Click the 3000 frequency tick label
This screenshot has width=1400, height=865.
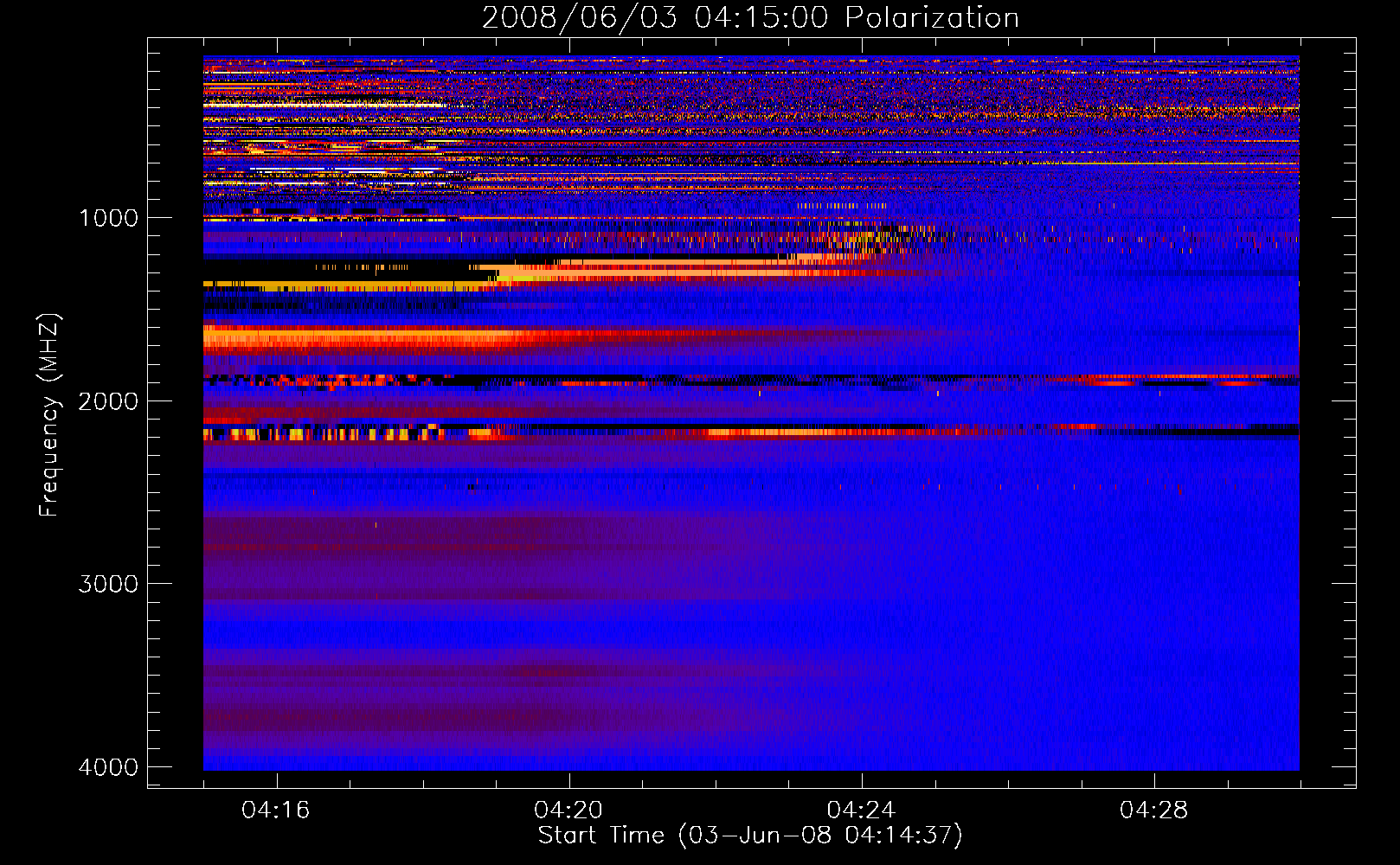(108, 584)
